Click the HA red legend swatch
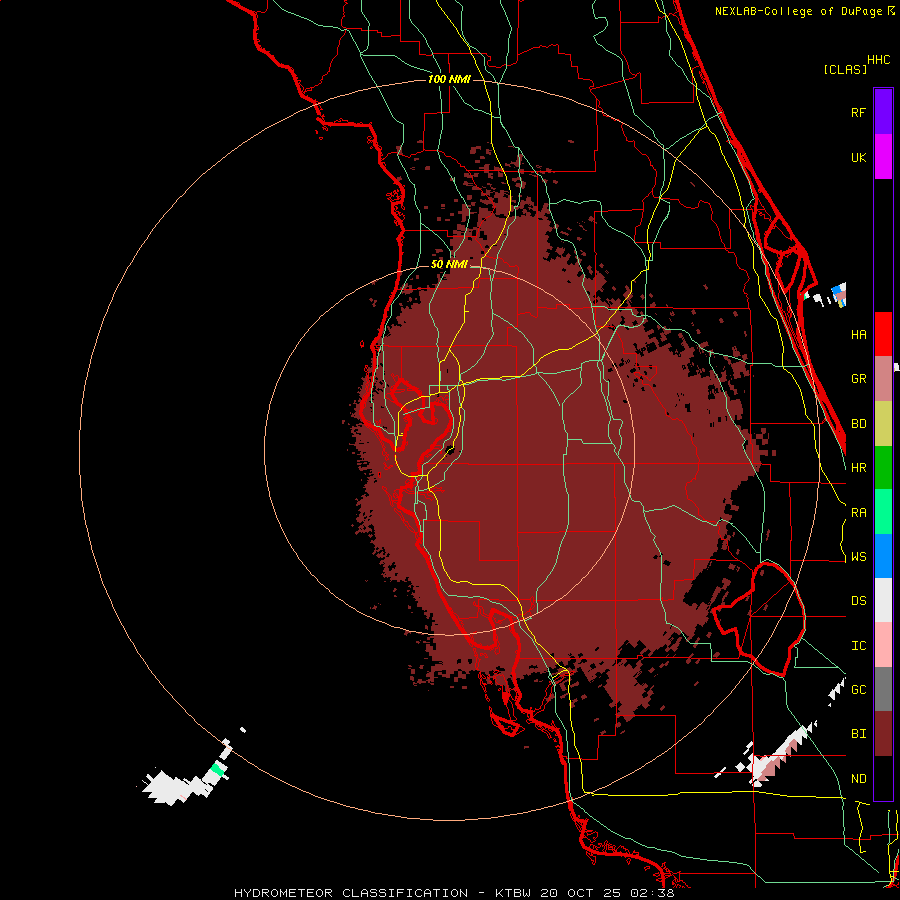The height and width of the screenshot is (900, 900). point(883,334)
